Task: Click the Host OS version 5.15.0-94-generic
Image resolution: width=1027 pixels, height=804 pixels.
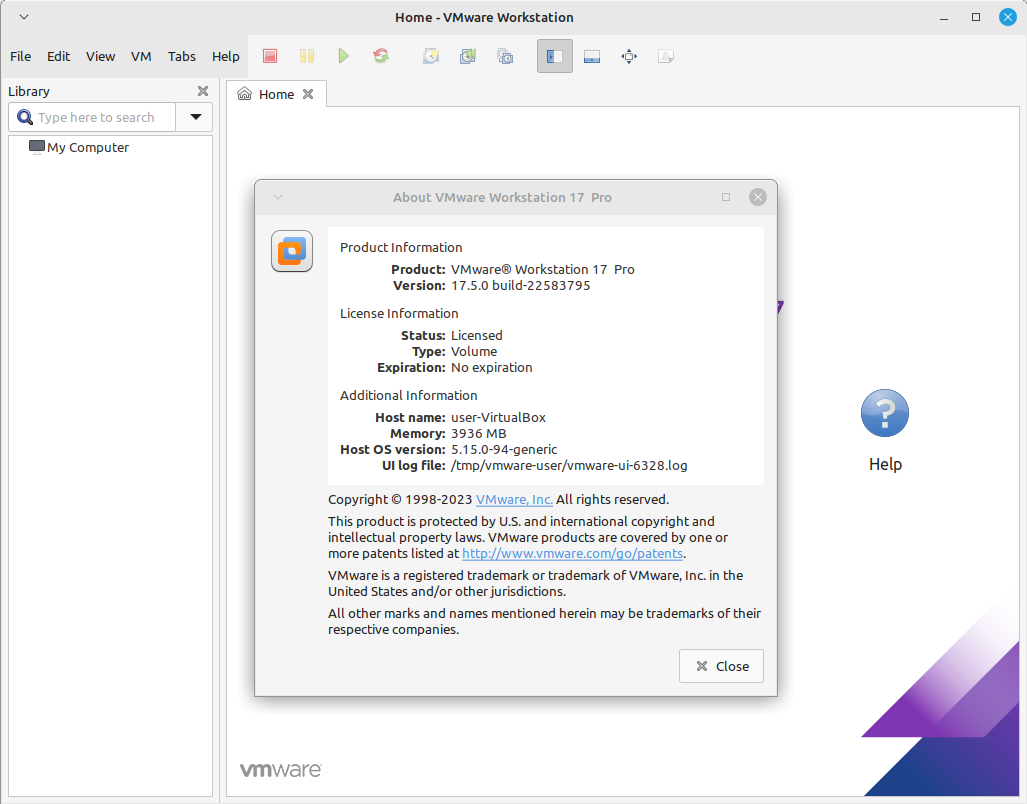Action: coord(504,449)
